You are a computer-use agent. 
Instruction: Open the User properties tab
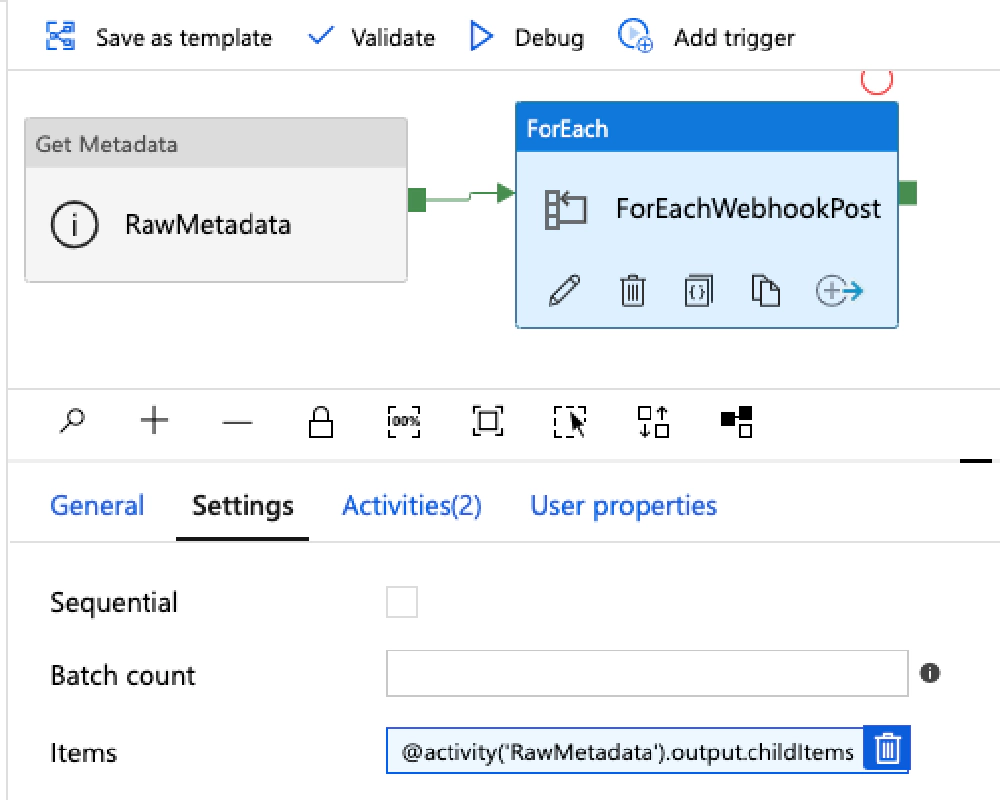click(x=622, y=506)
